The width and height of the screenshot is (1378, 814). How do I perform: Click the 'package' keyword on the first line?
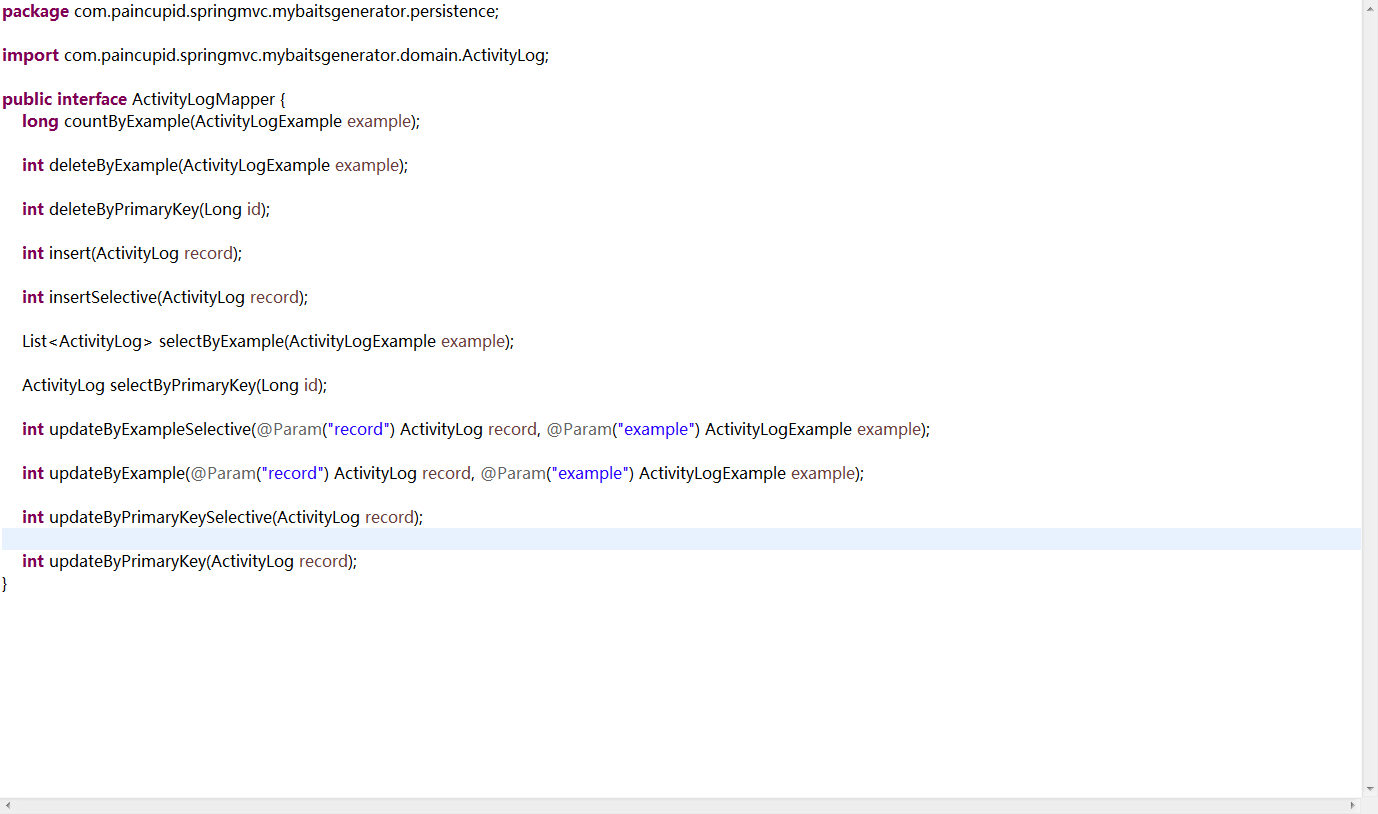[x=36, y=12]
